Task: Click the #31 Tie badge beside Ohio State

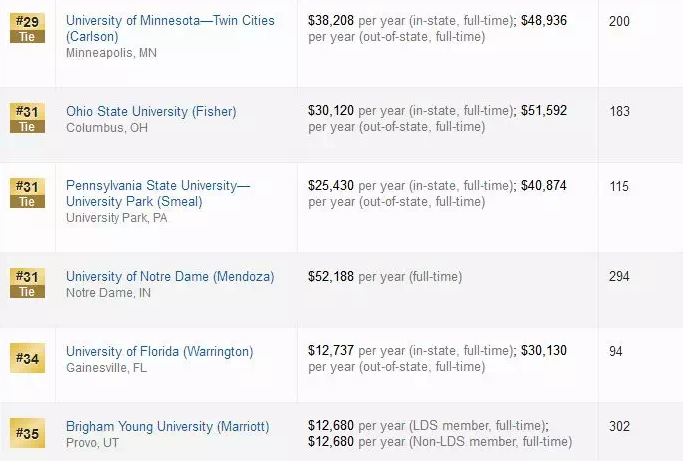Action: coord(27,119)
